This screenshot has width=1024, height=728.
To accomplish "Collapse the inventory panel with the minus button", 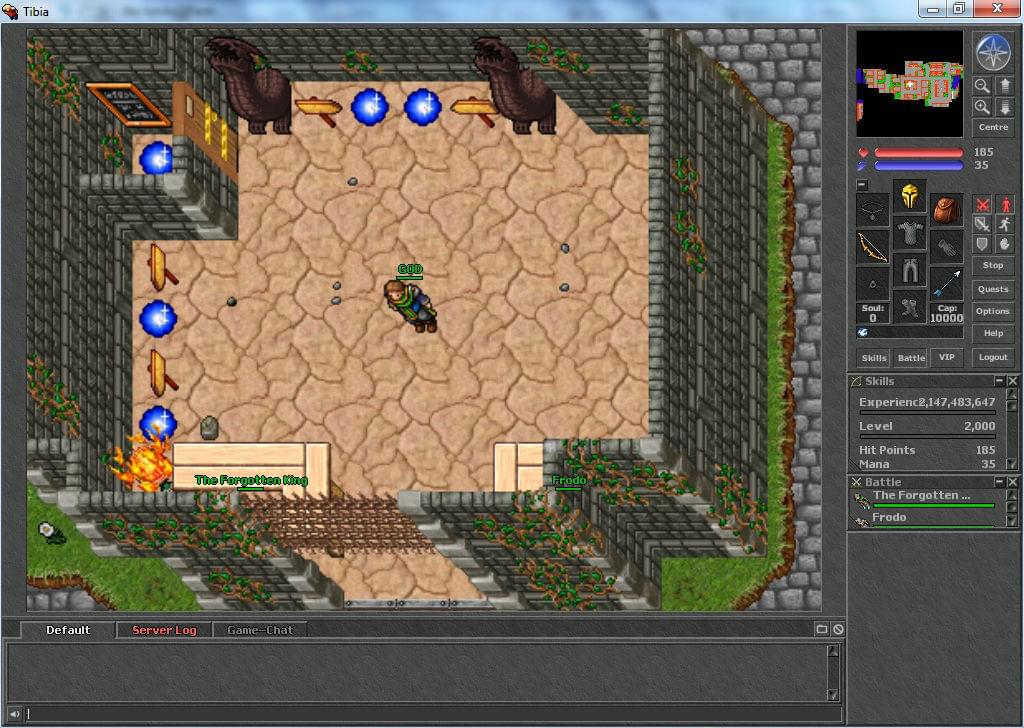I will [x=862, y=185].
